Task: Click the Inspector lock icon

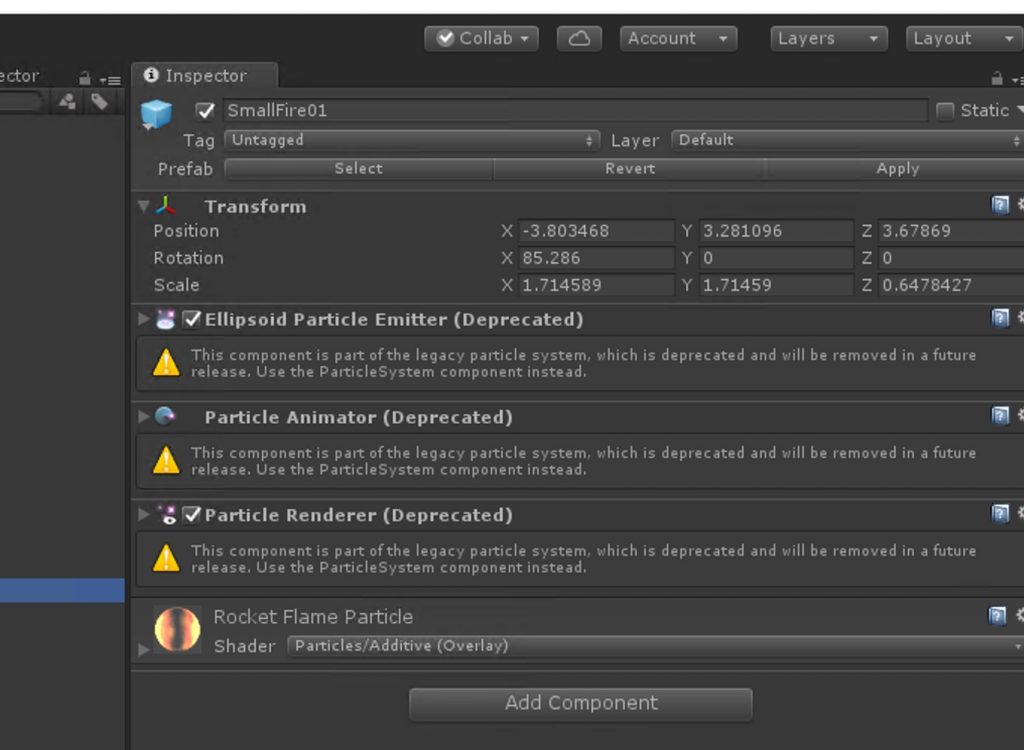Action: pyautogui.click(x=996, y=78)
